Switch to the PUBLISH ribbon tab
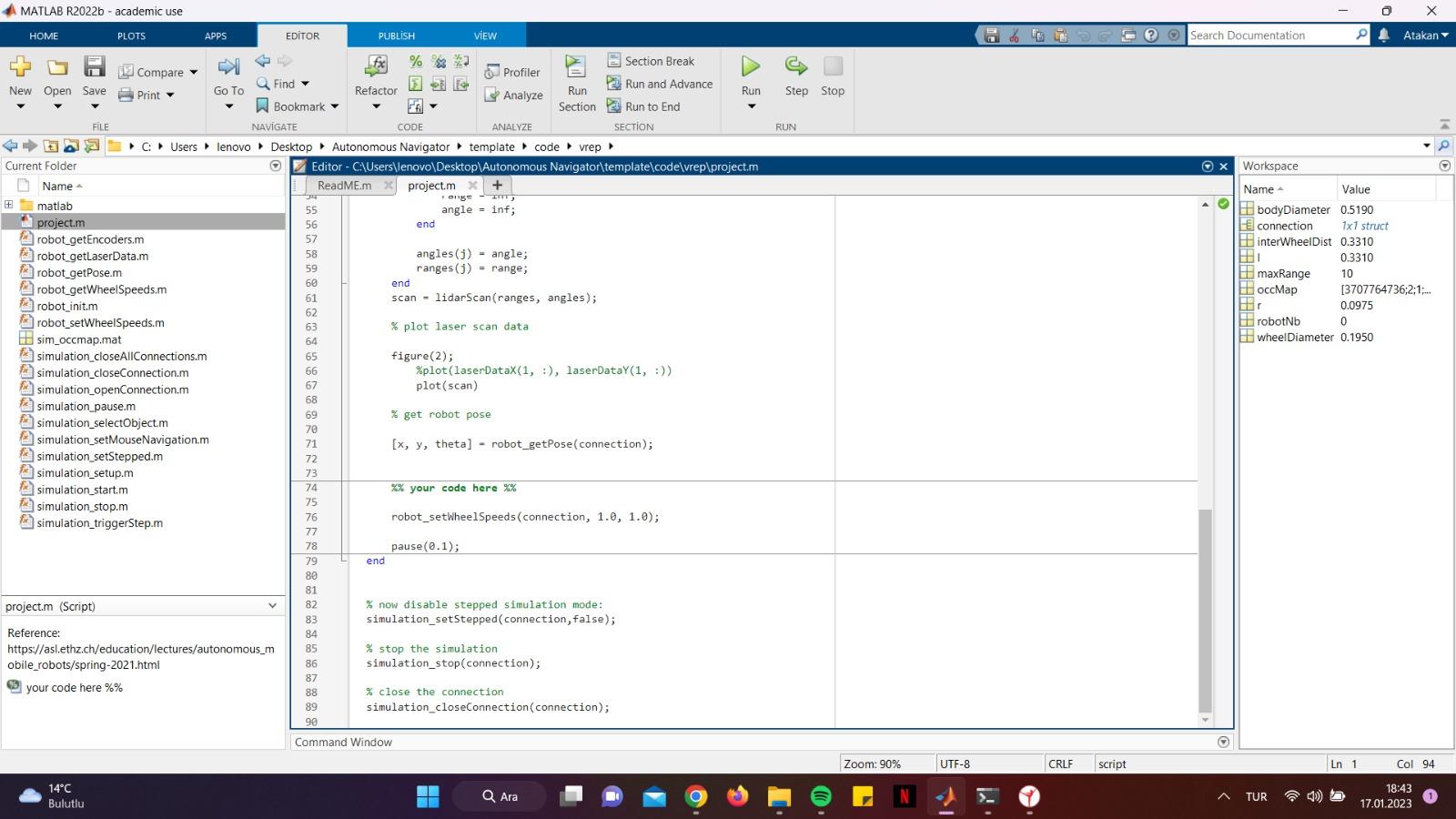This screenshot has width=1456, height=819. click(x=396, y=35)
